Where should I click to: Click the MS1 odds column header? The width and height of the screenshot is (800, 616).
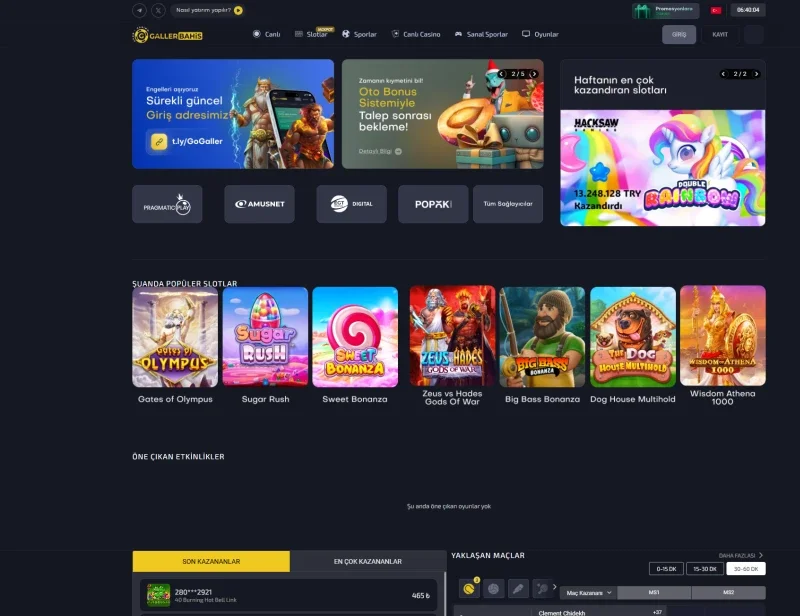654,593
